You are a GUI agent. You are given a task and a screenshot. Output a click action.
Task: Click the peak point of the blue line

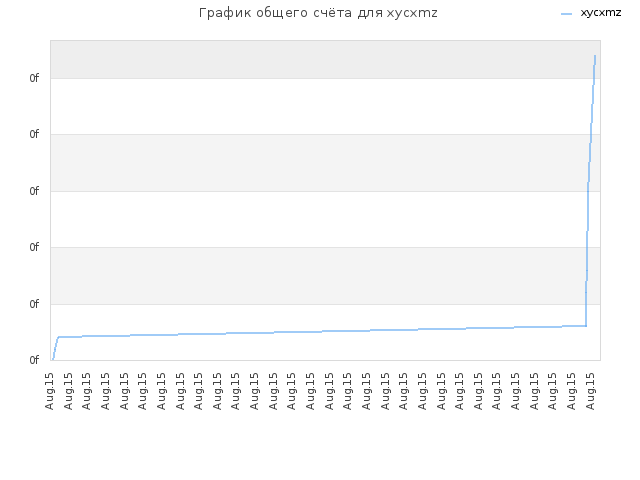[595, 56]
